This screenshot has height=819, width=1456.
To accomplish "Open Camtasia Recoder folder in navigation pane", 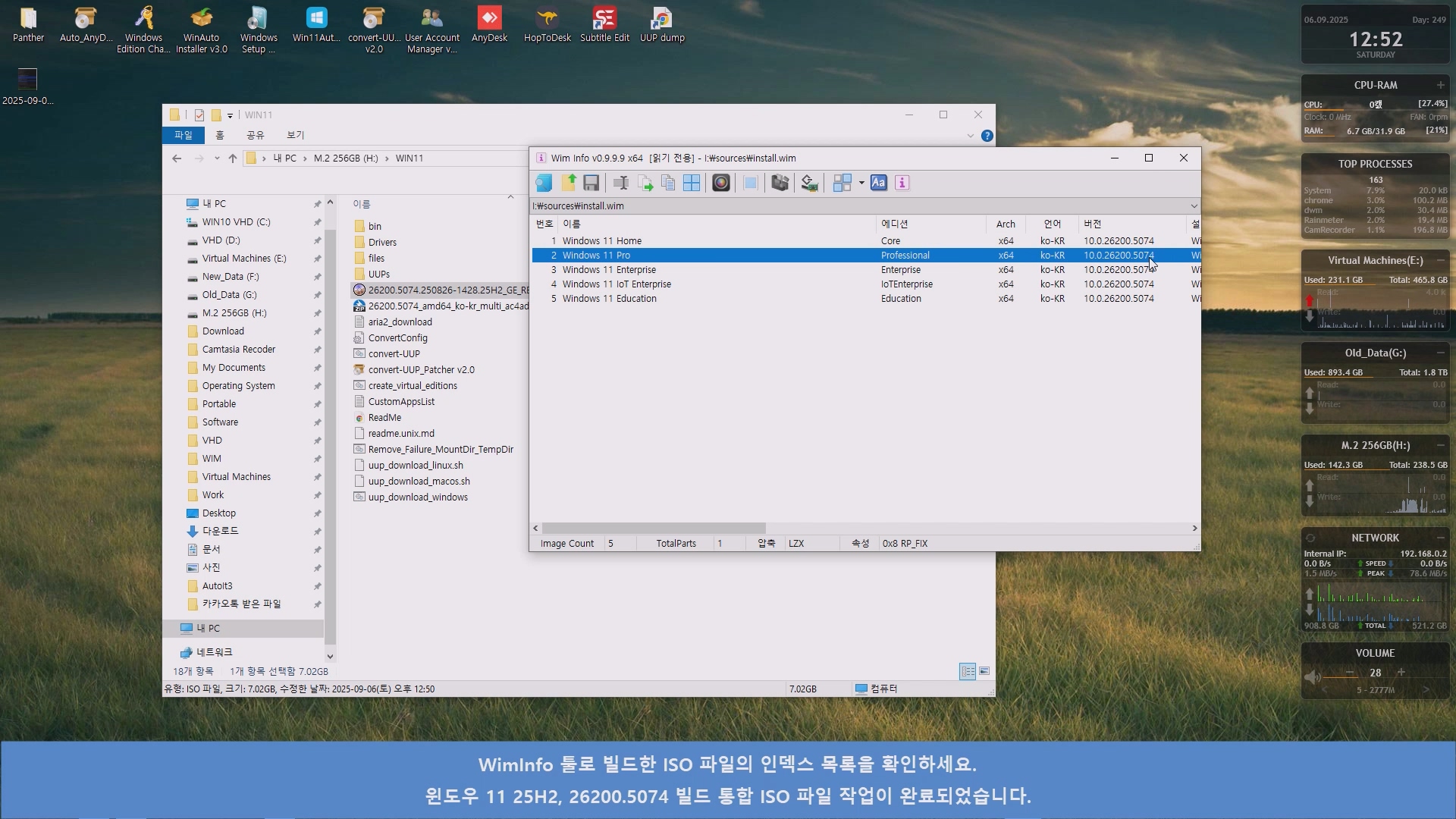I will tap(238, 350).
